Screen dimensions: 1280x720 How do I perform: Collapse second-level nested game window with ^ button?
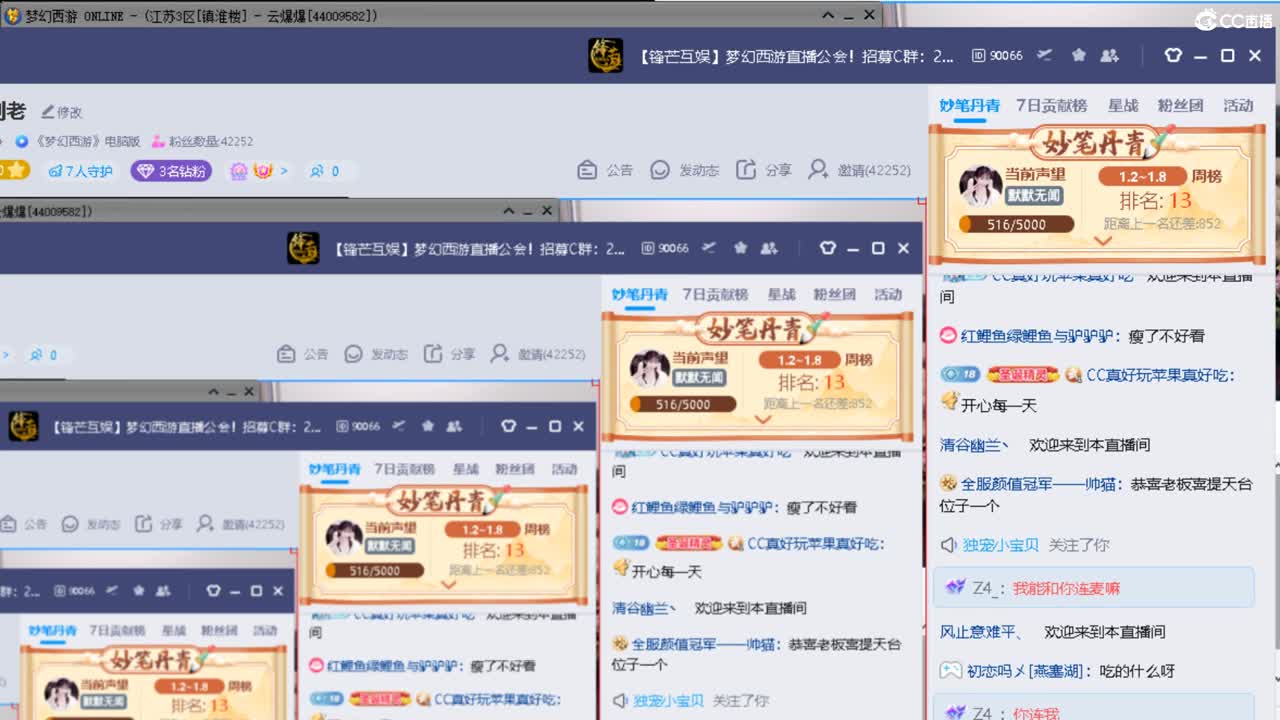click(508, 211)
